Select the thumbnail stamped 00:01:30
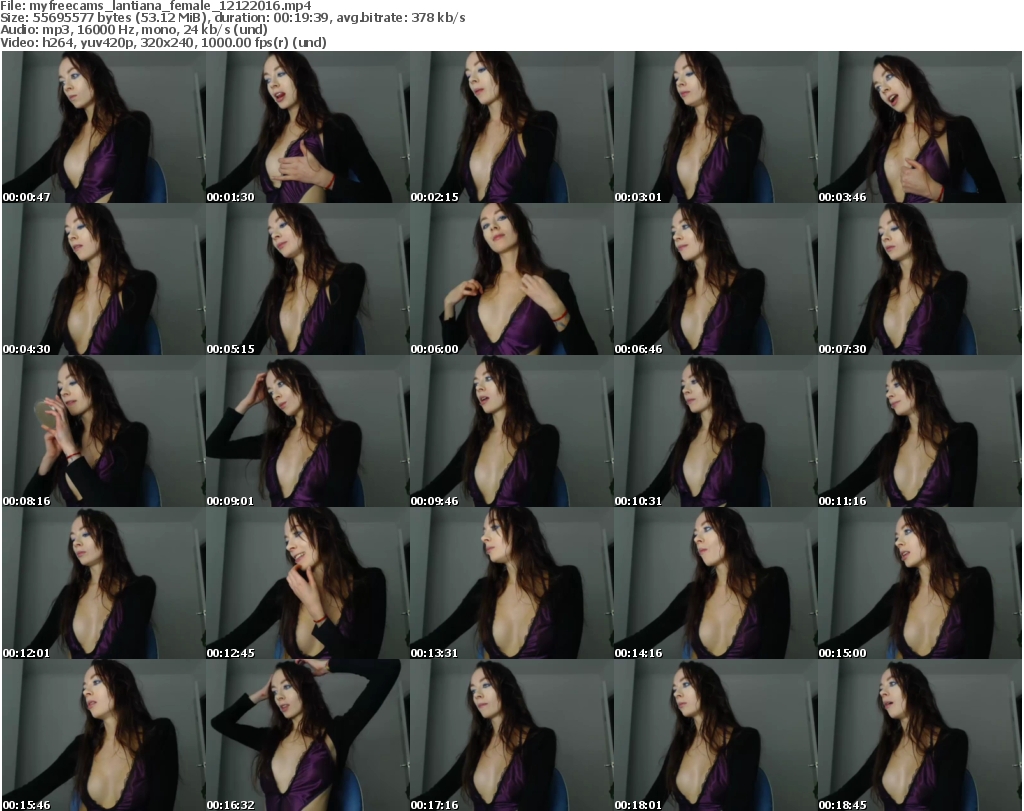Screen dimensions: 1024x811 tap(308, 127)
